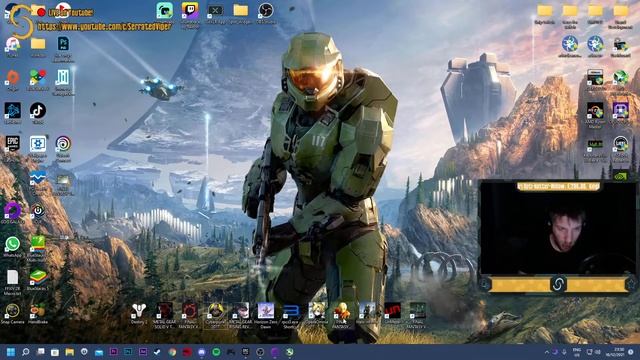Open the clock and date flyout
The width and height of the screenshot is (640, 360).
(614, 352)
